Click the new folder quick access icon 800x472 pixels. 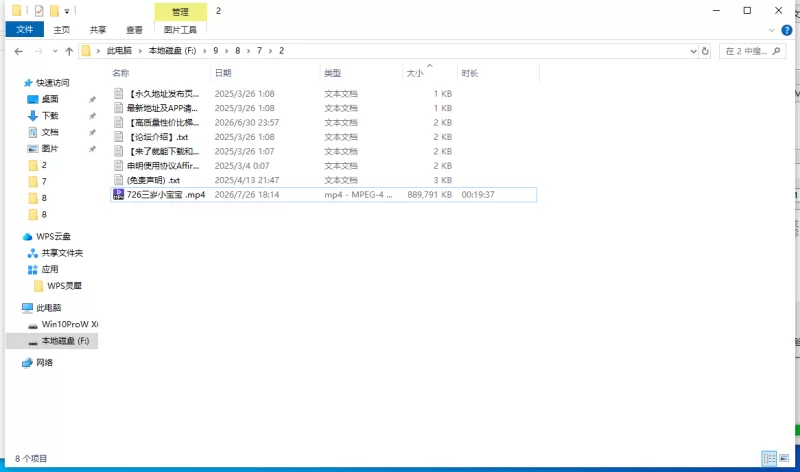54,11
